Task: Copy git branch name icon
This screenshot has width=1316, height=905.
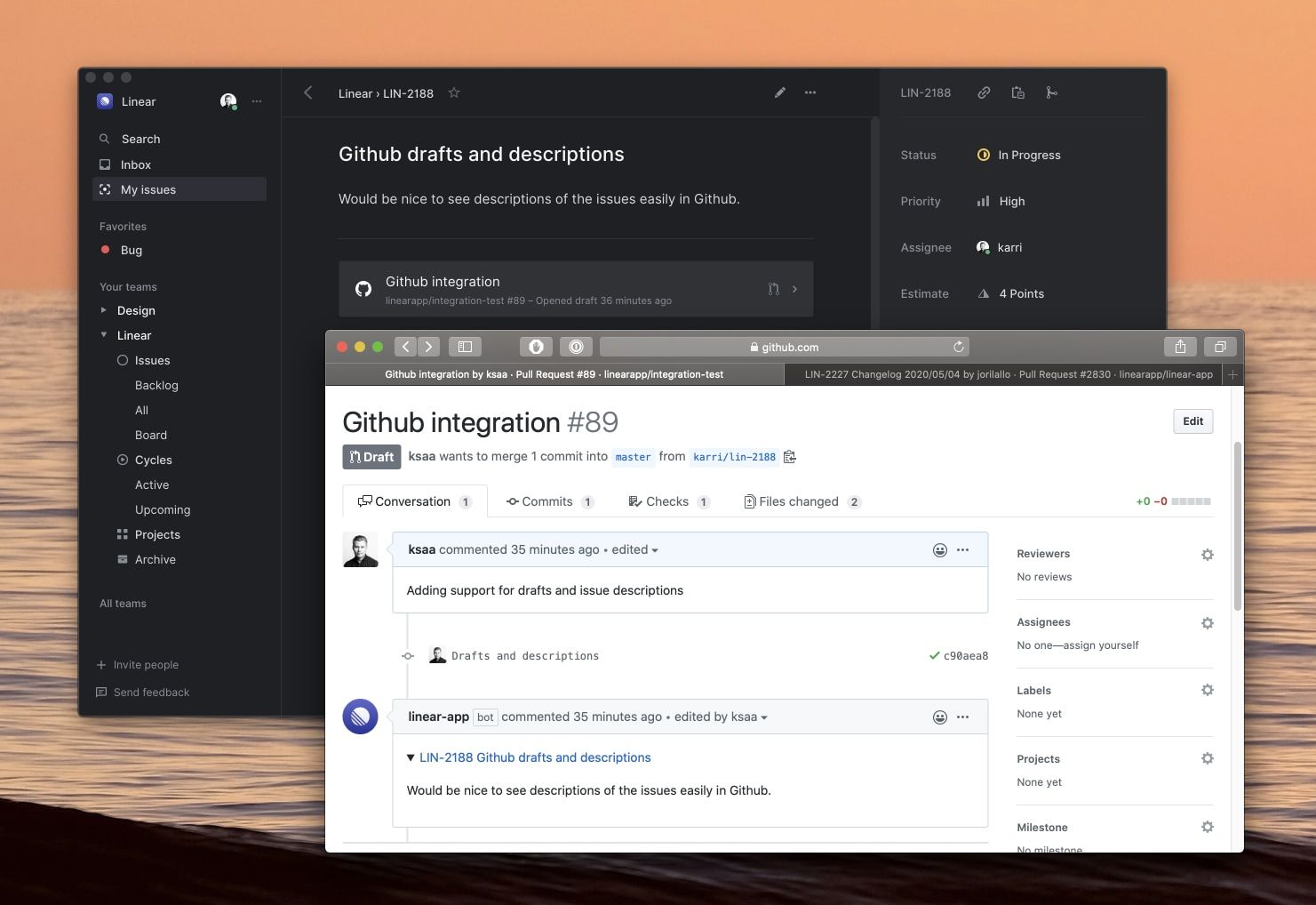Action: click(x=1052, y=92)
